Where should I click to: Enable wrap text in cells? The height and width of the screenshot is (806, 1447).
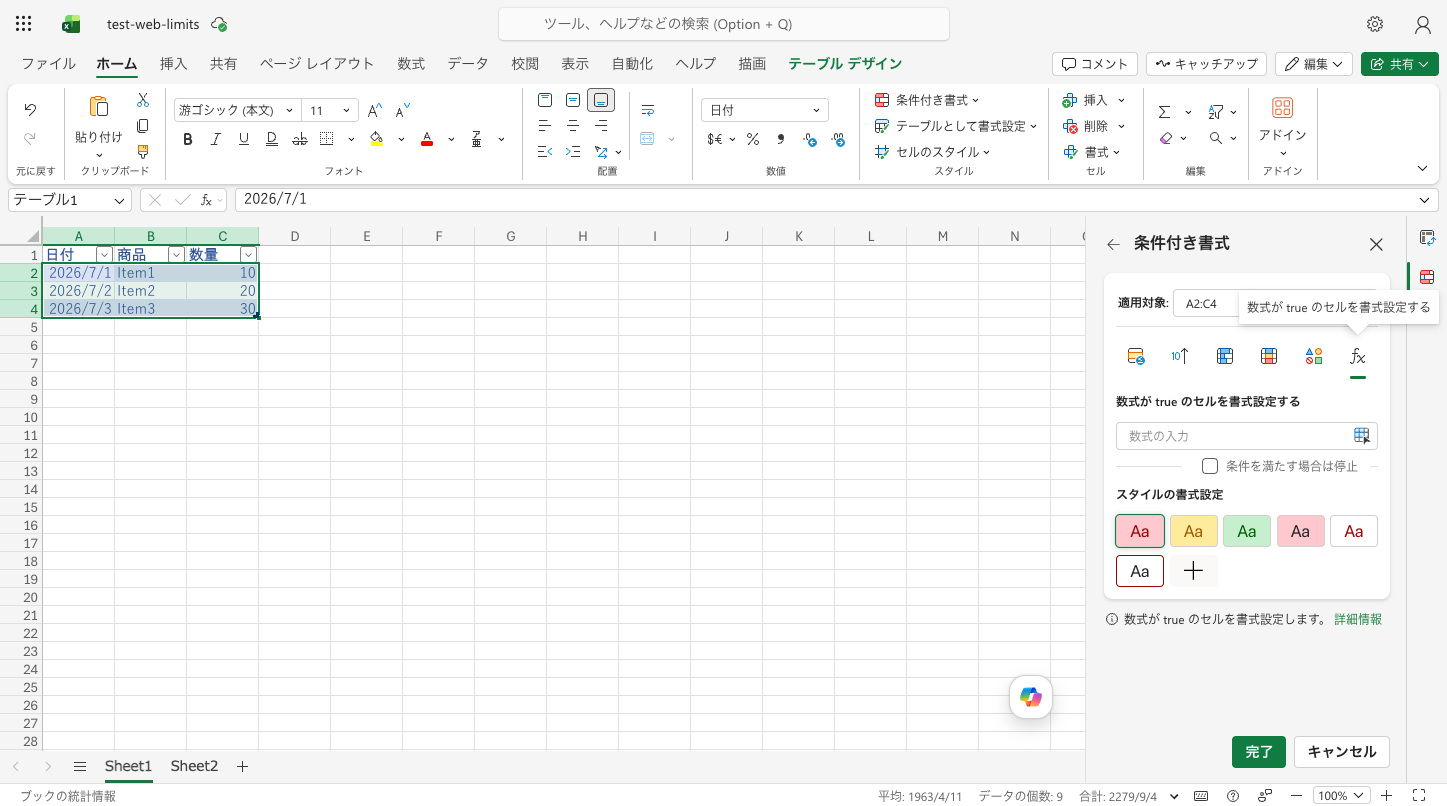tap(647, 110)
